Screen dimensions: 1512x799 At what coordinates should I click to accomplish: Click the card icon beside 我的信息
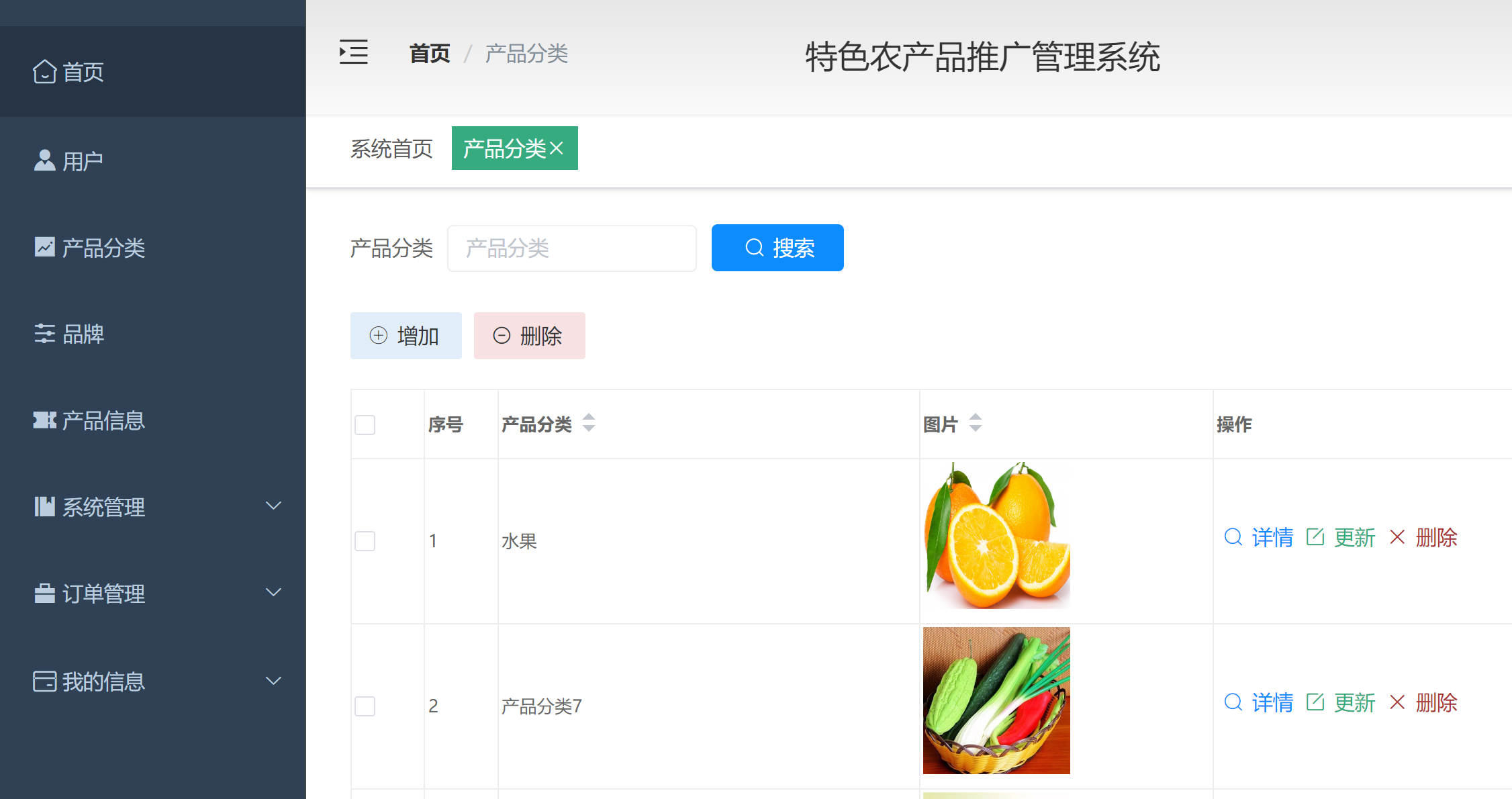pyautogui.click(x=44, y=681)
